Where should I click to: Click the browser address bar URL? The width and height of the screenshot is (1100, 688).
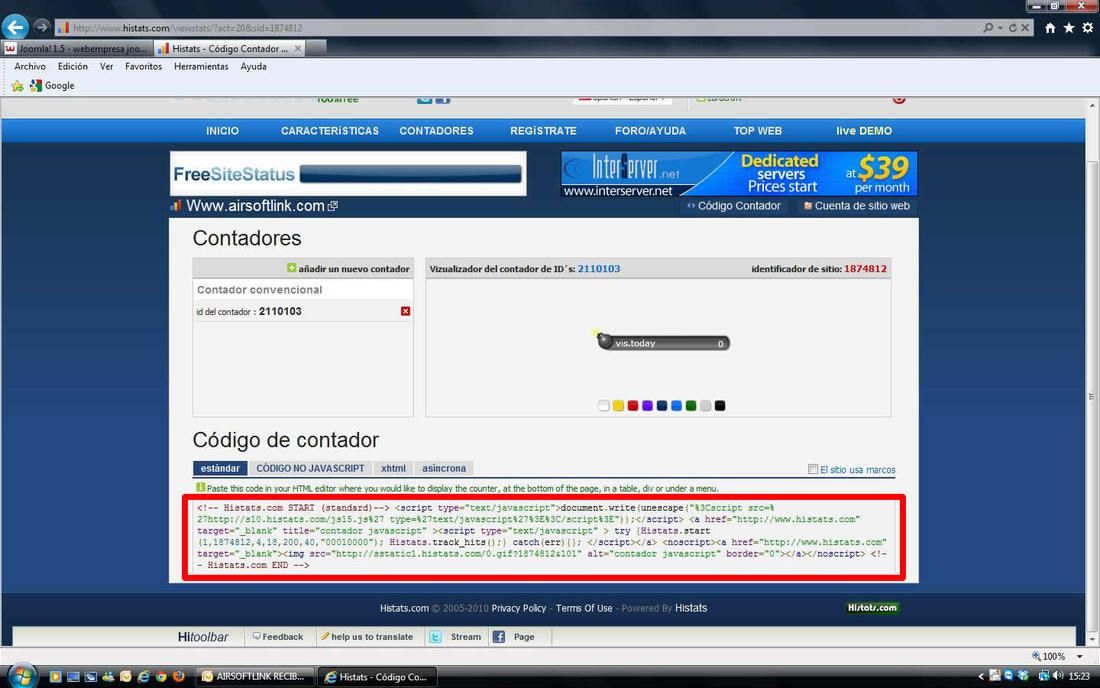pyautogui.click(x=188, y=28)
